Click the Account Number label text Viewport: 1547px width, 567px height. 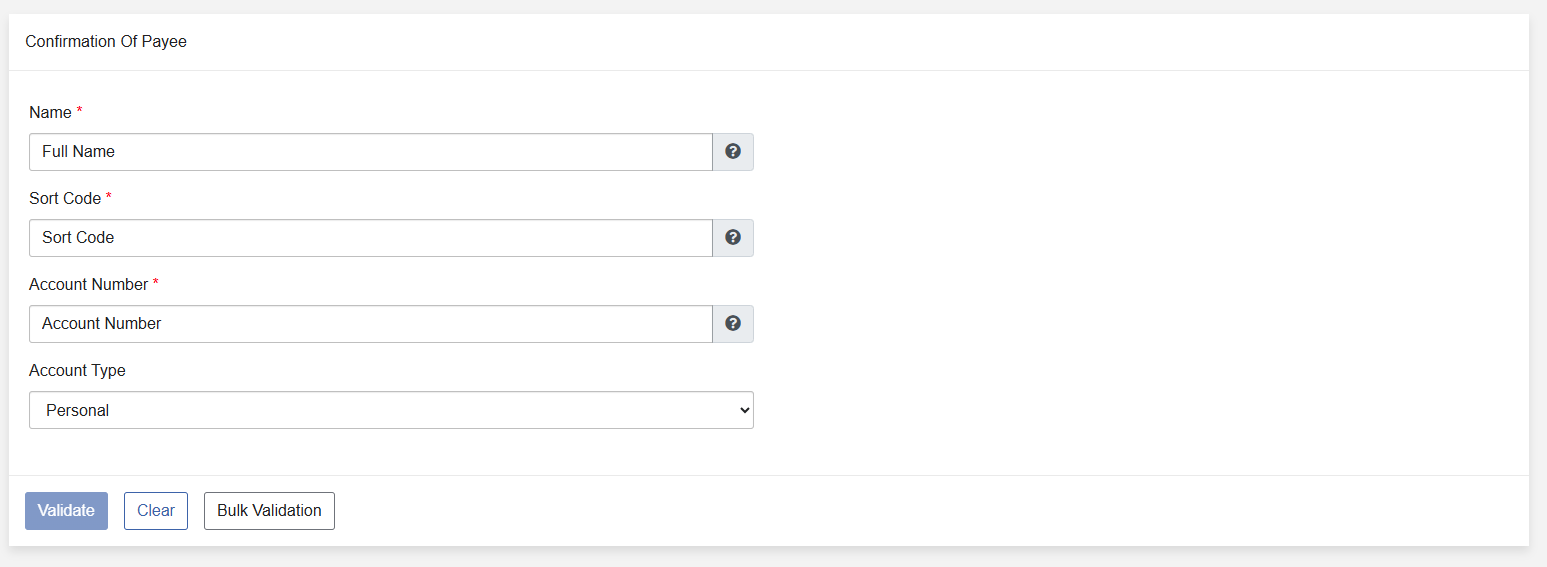coord(89,284)
